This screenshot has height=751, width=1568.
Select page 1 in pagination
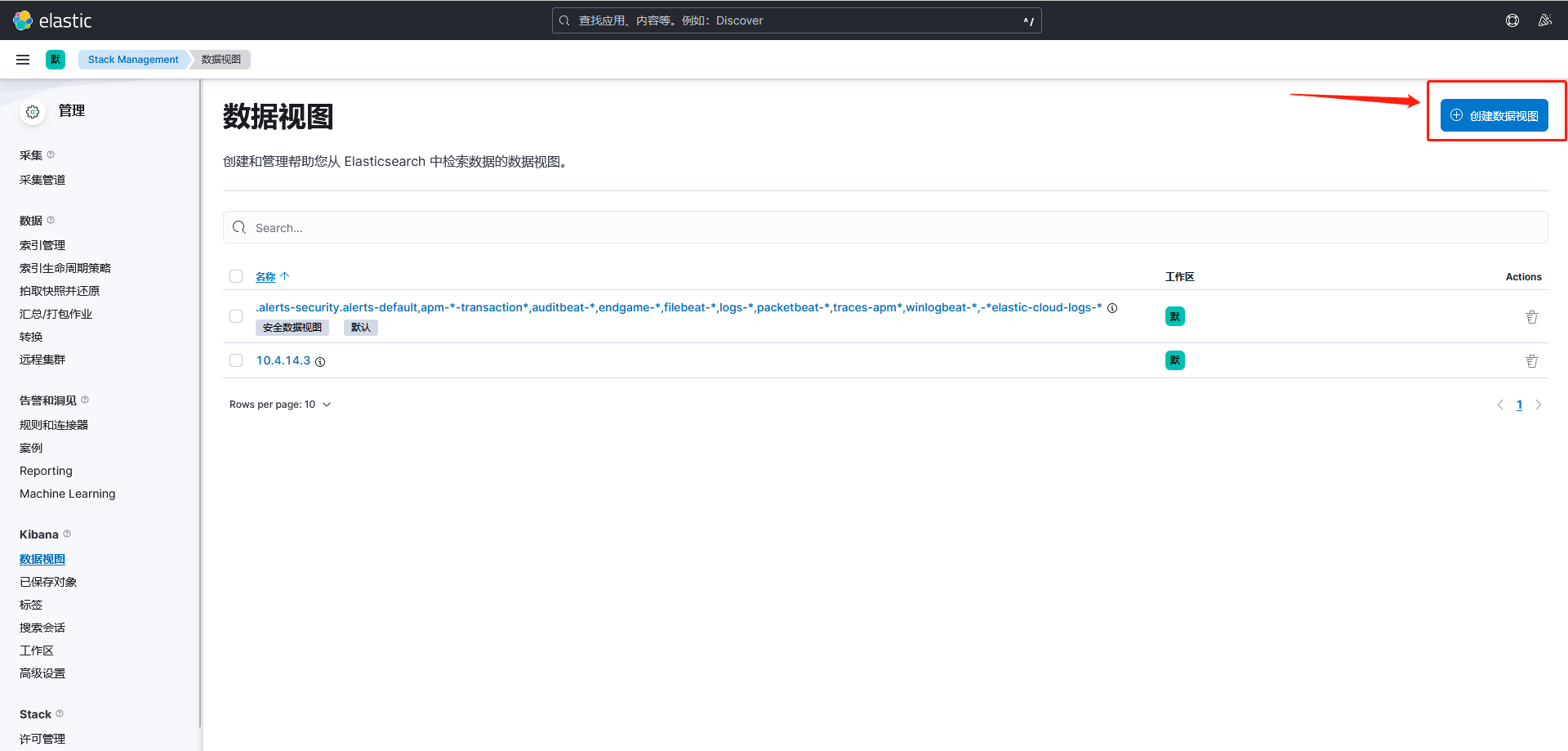(x=1519, y=405)
